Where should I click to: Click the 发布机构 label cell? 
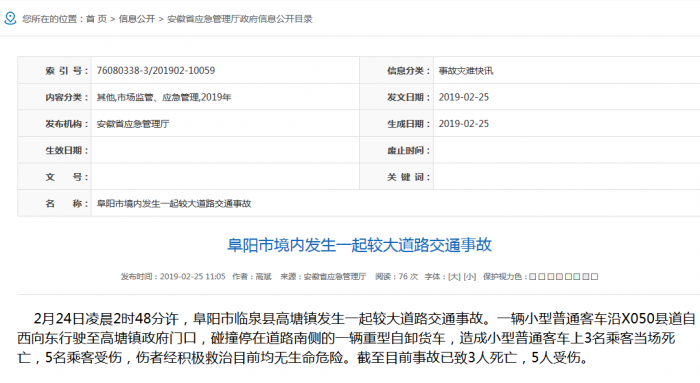point(54,124)
